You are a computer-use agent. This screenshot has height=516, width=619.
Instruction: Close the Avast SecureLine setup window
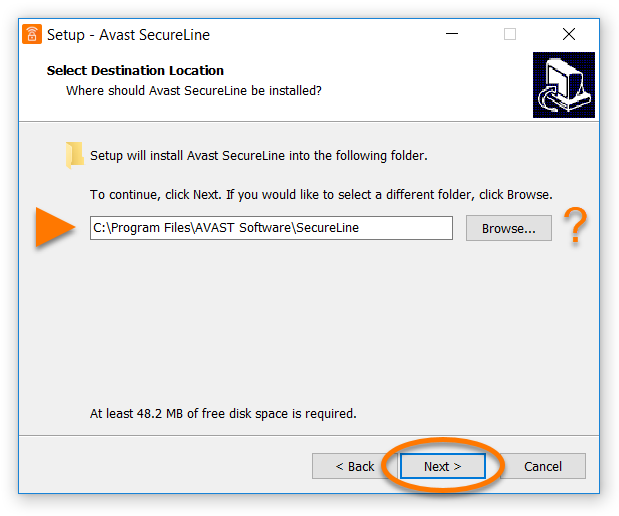click(x=568, y=34)
